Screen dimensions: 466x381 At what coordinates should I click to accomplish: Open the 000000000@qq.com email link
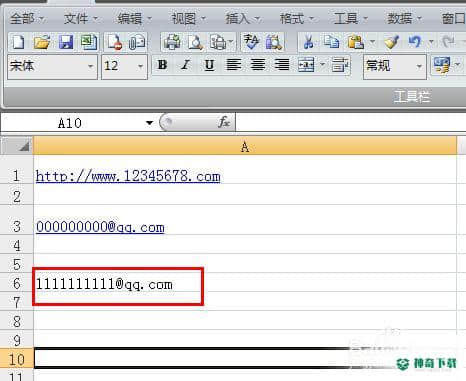(x=100, y=227)
